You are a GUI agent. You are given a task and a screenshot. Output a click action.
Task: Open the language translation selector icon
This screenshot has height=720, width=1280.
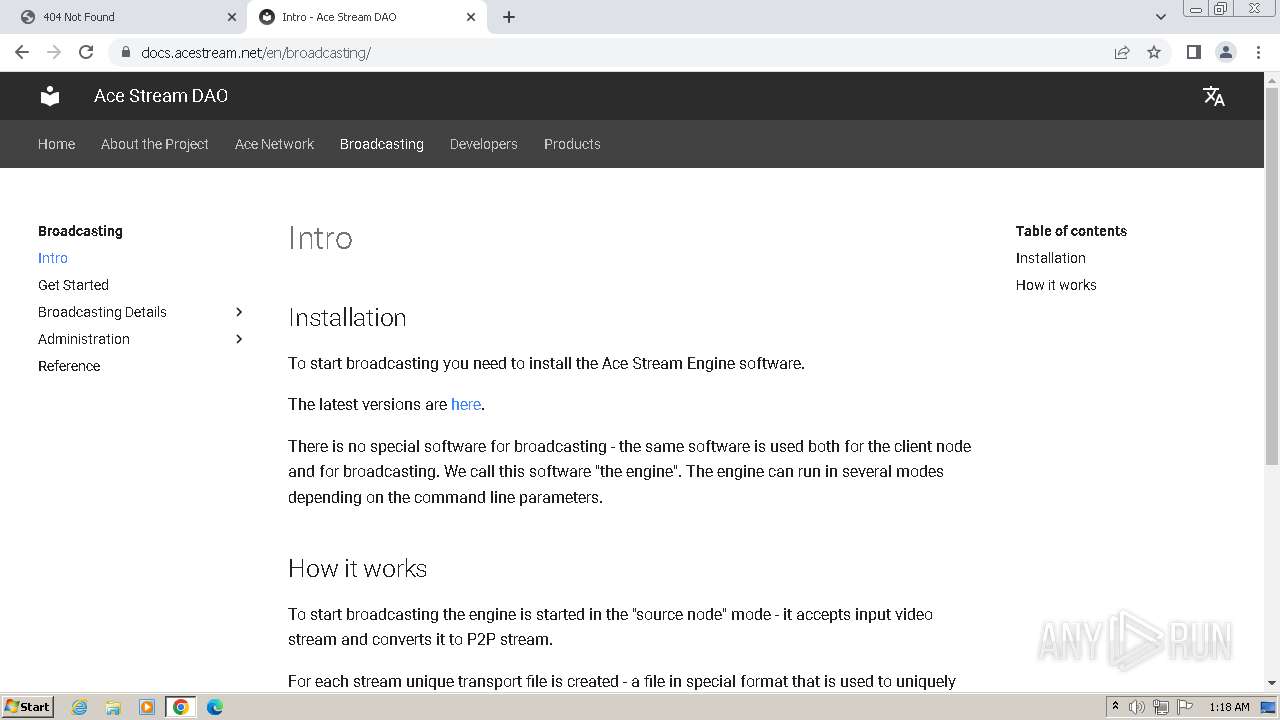click(1214, 96)
